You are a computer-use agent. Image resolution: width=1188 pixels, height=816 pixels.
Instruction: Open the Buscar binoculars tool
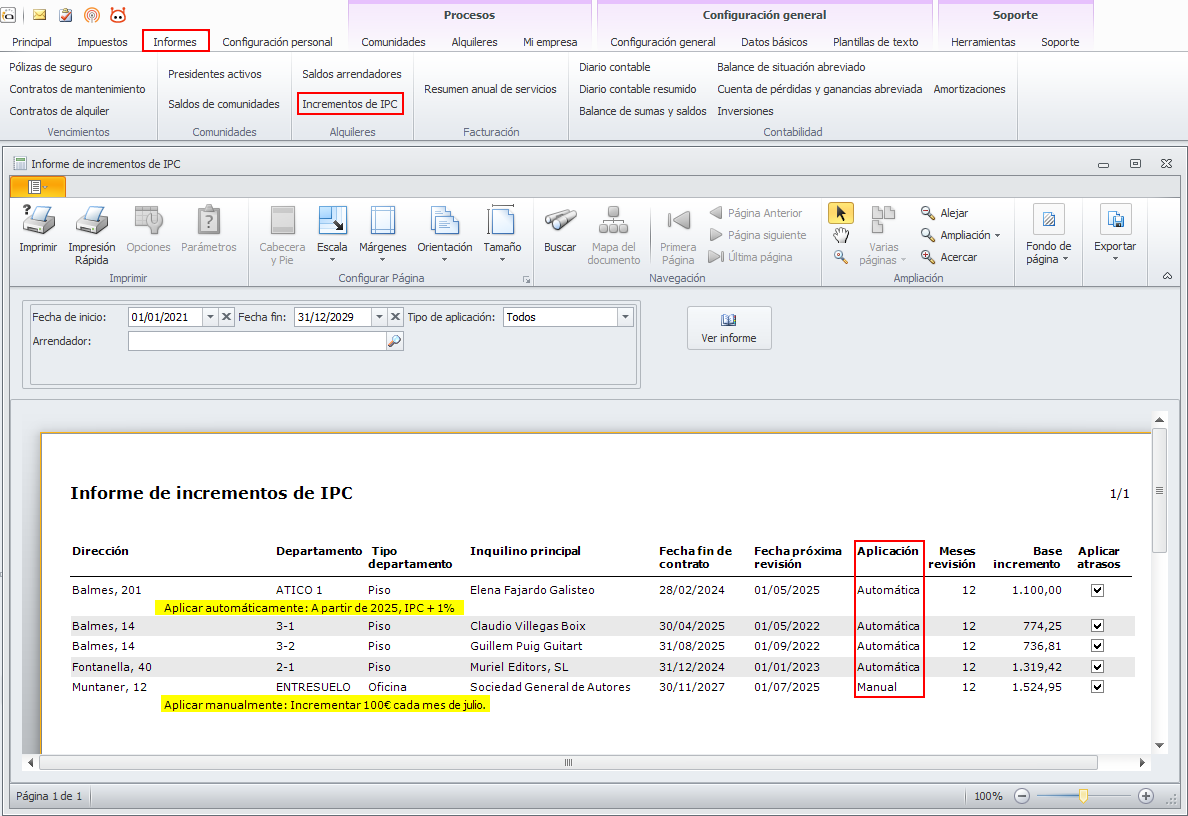tap(560, 221)
